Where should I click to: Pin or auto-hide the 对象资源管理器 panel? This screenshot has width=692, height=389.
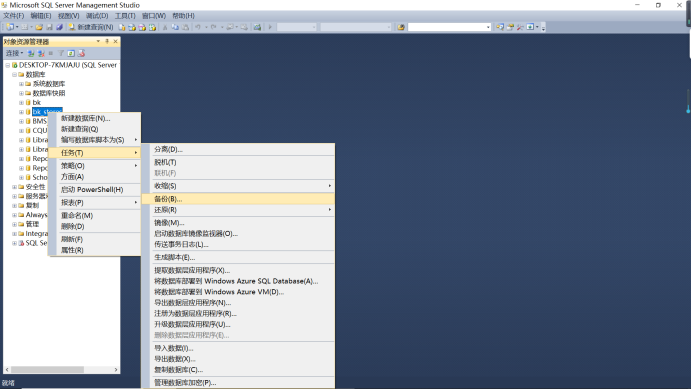coord(107,42)
